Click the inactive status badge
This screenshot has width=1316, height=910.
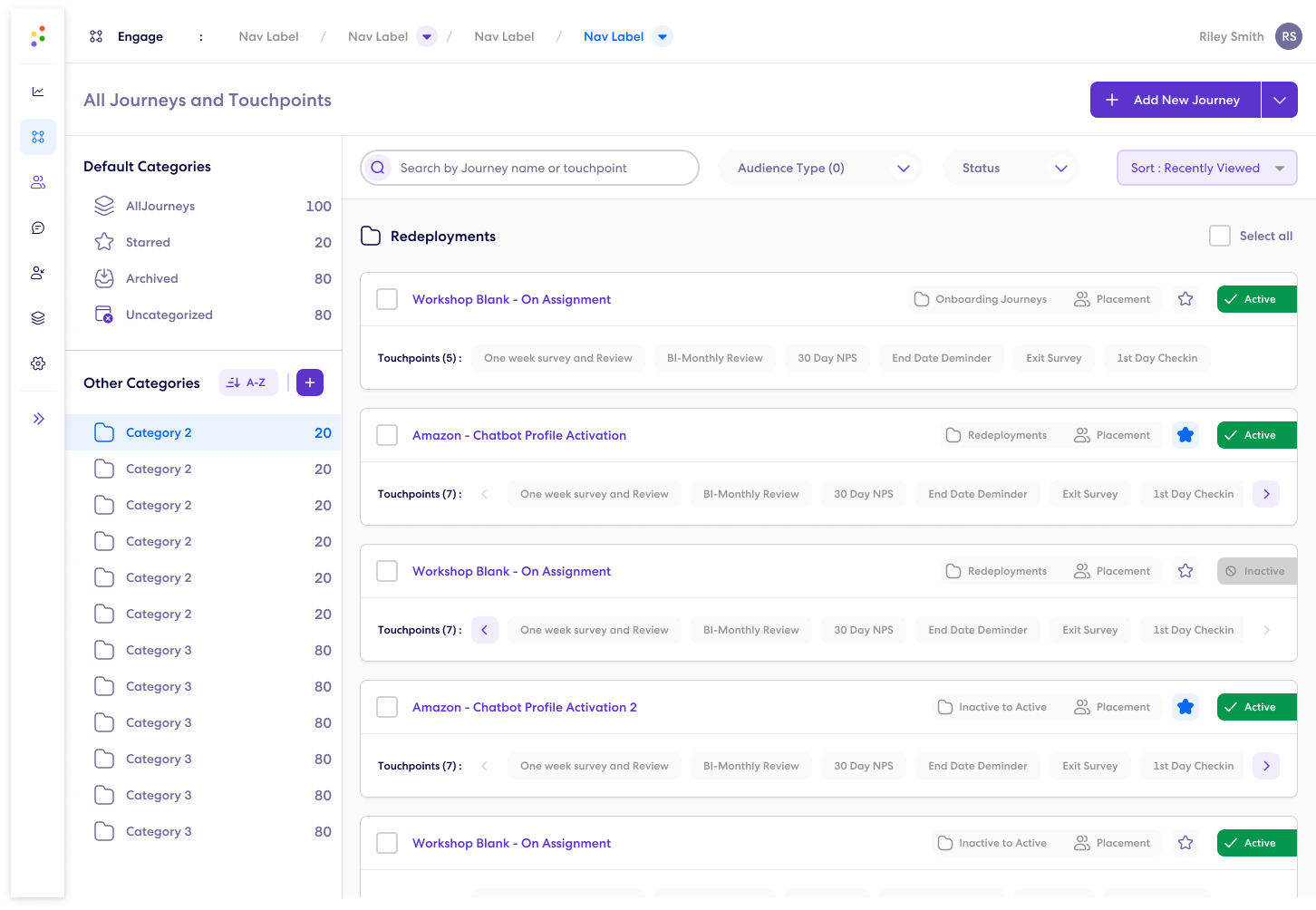click(x=1256, y=571)
